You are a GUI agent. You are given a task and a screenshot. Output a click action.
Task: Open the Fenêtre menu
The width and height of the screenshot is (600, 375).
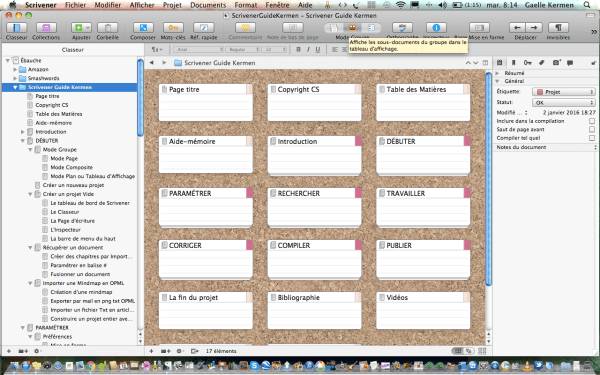277,5
